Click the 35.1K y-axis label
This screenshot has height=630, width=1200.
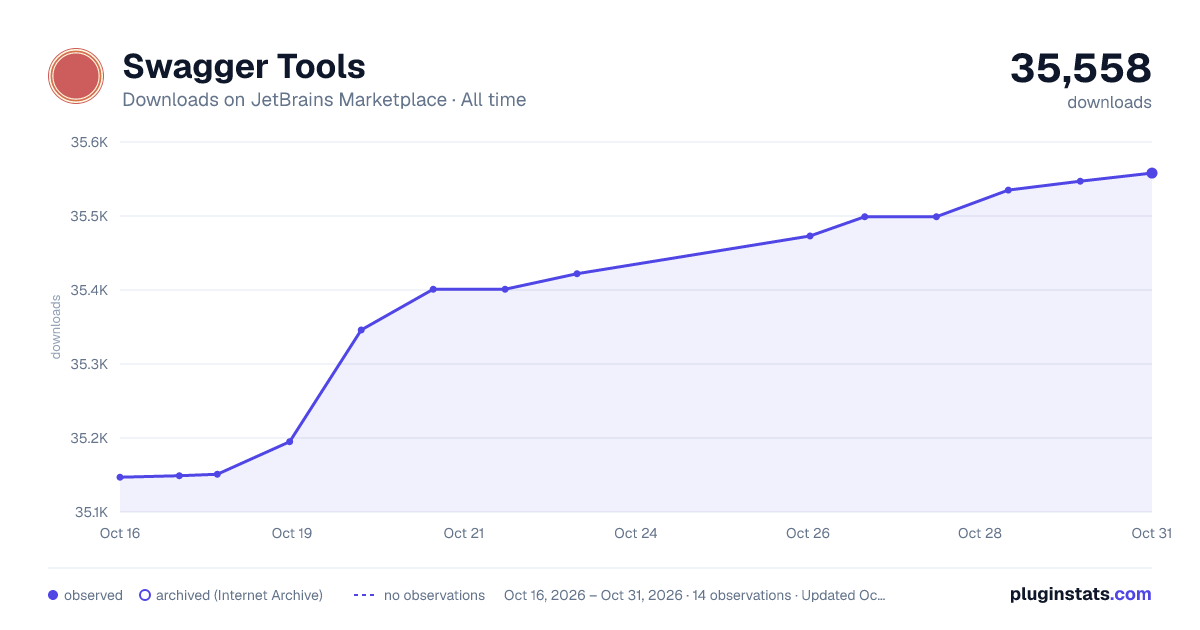coord(89,512)
